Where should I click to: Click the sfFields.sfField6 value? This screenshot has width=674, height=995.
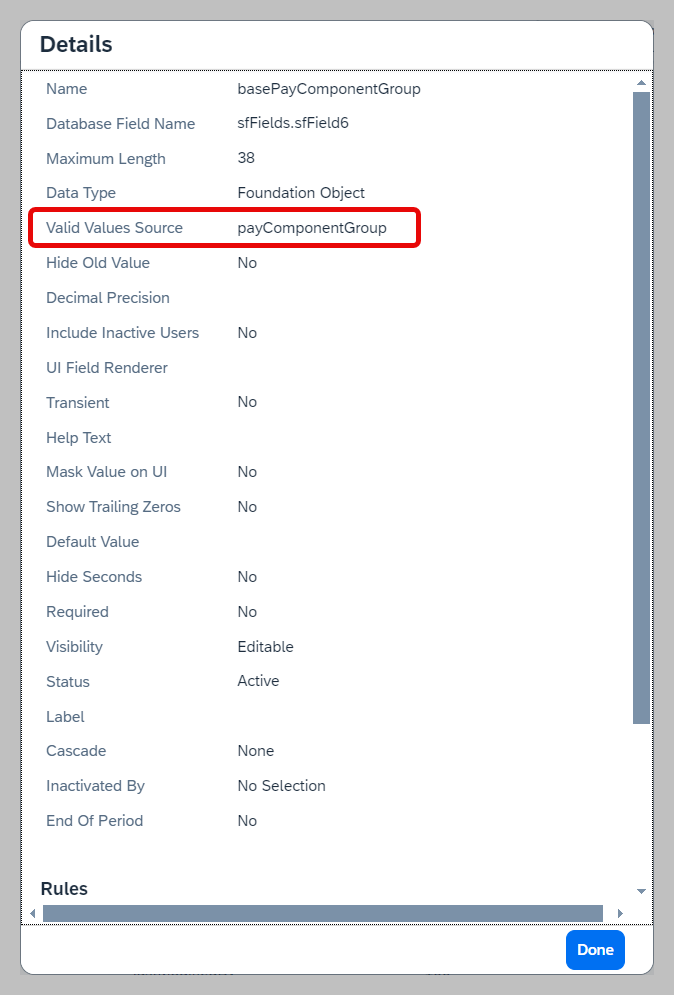pyautogui.click(x=293, y=123)
